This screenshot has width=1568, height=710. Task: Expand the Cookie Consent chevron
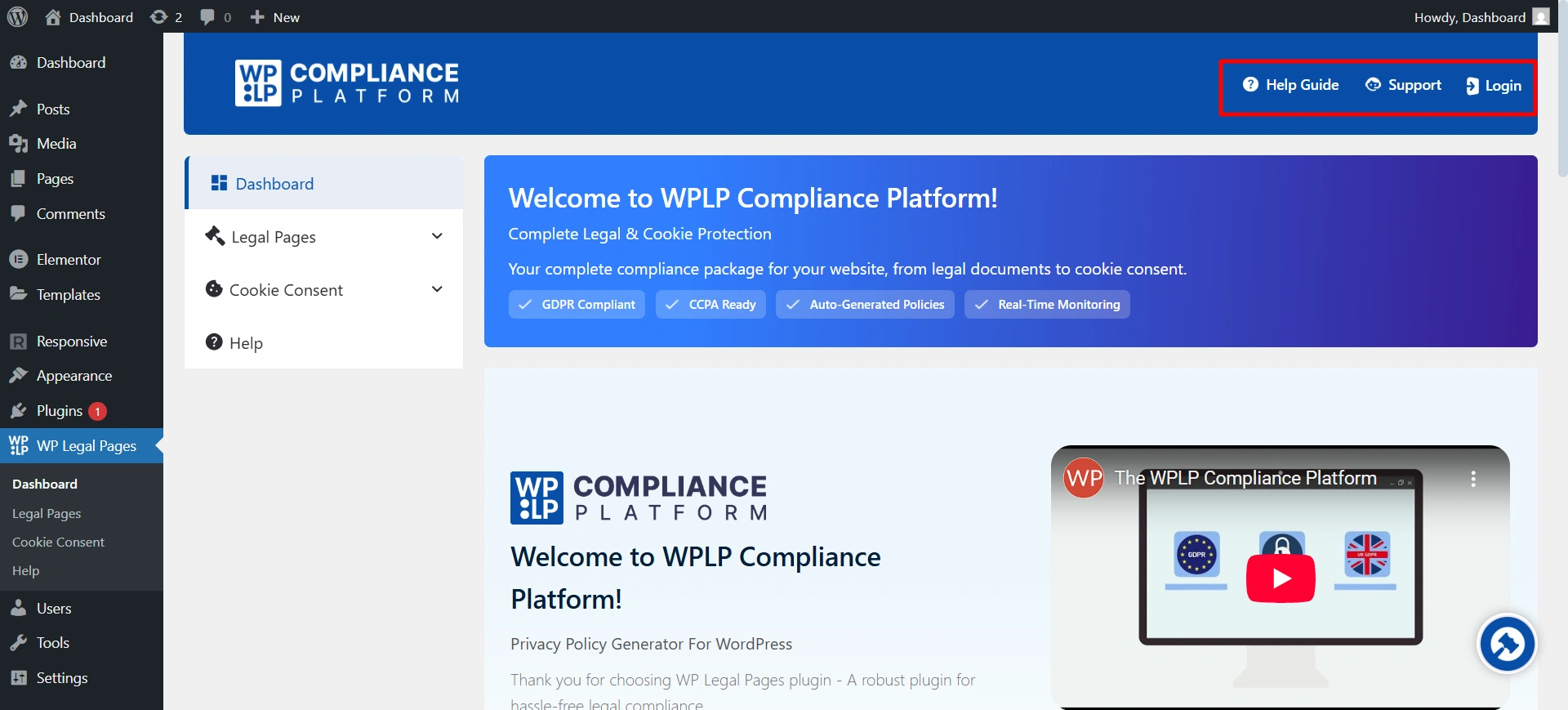[x=437, y=289]
